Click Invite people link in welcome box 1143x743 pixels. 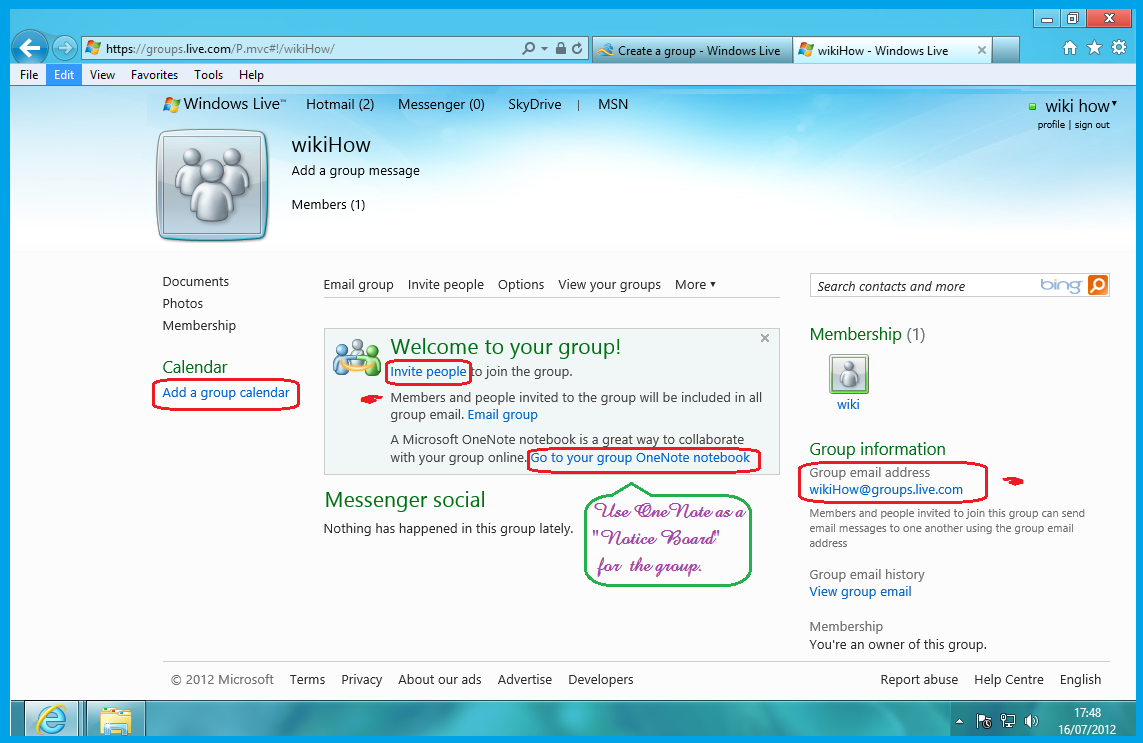428,371
